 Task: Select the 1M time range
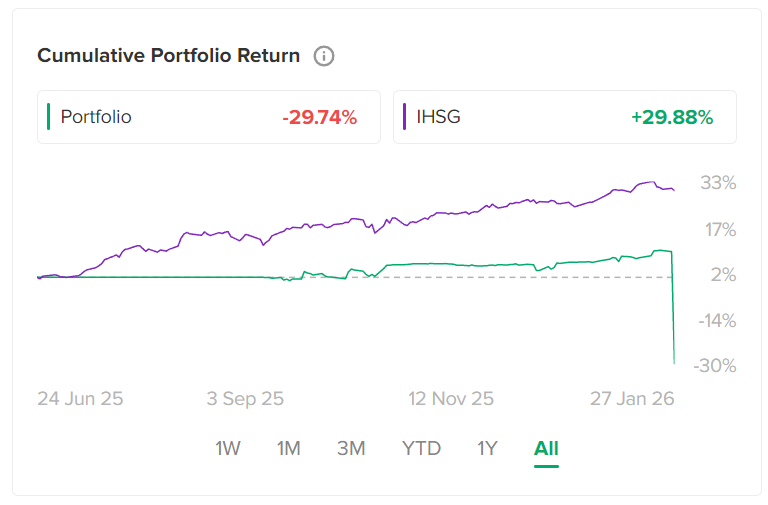(289, 448)
